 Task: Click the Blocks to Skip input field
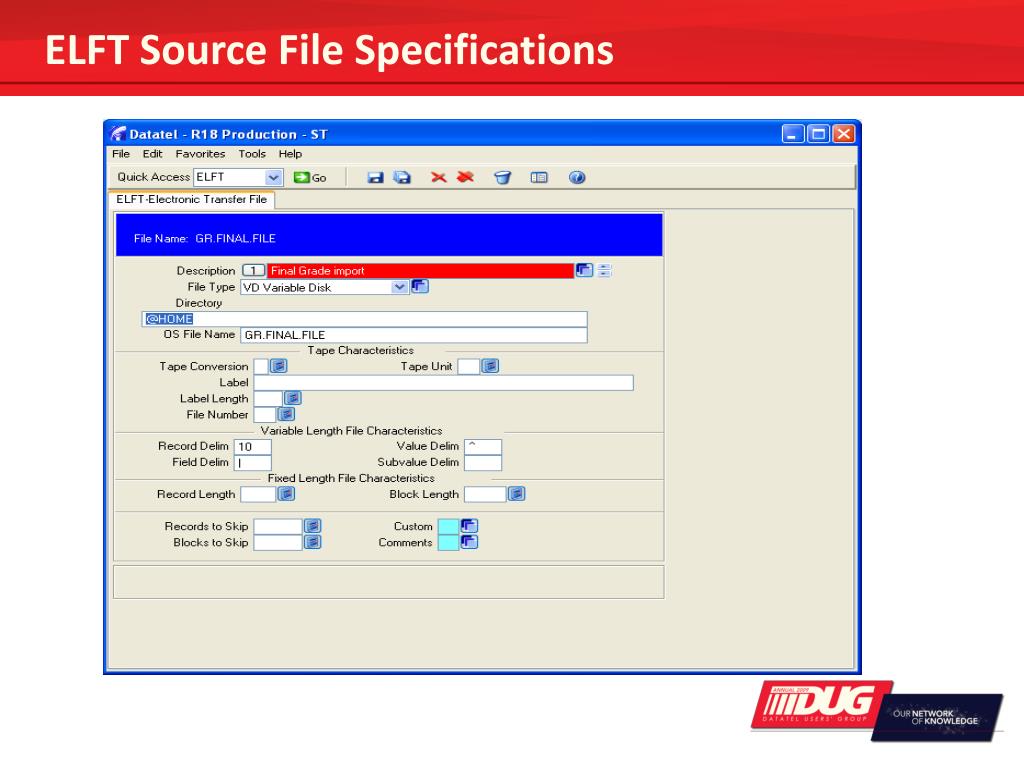[x=278, y=542]
